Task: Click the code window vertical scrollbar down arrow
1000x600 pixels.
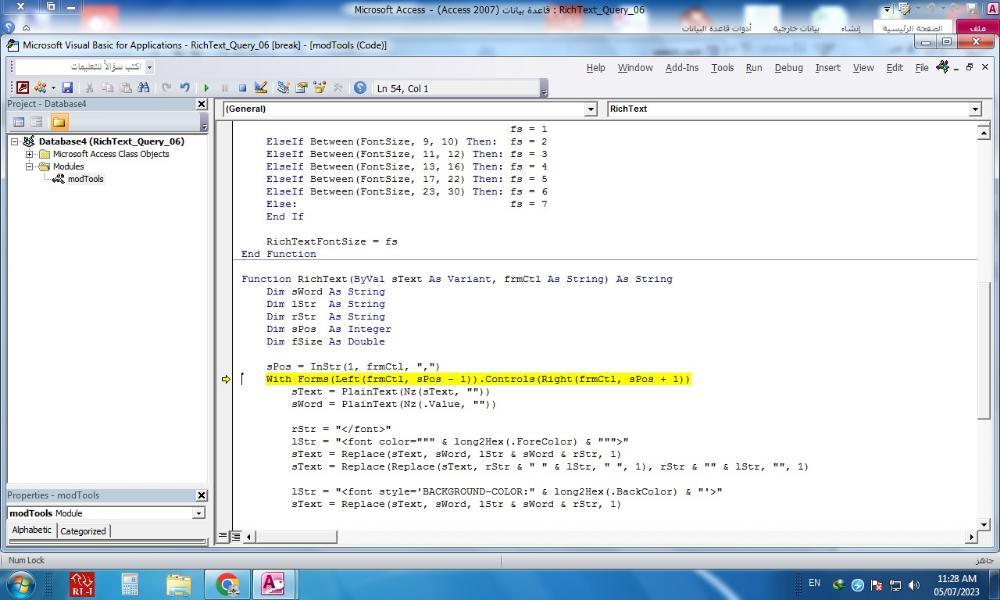Action: 983,524
